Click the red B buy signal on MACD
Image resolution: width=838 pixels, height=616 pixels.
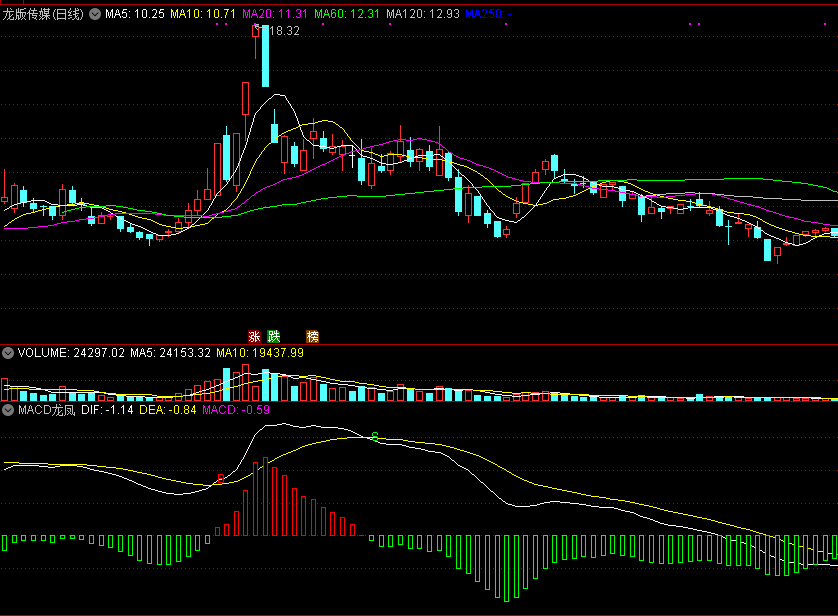221,478
